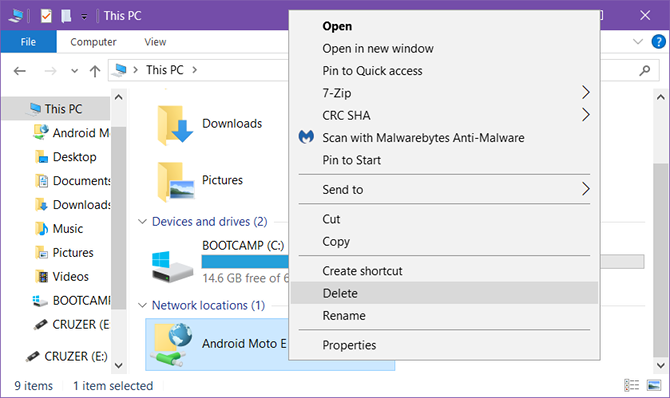Screen dimensions: 670x398
Task: Open the blue Help question mark
Action: (x=658, y=41)
